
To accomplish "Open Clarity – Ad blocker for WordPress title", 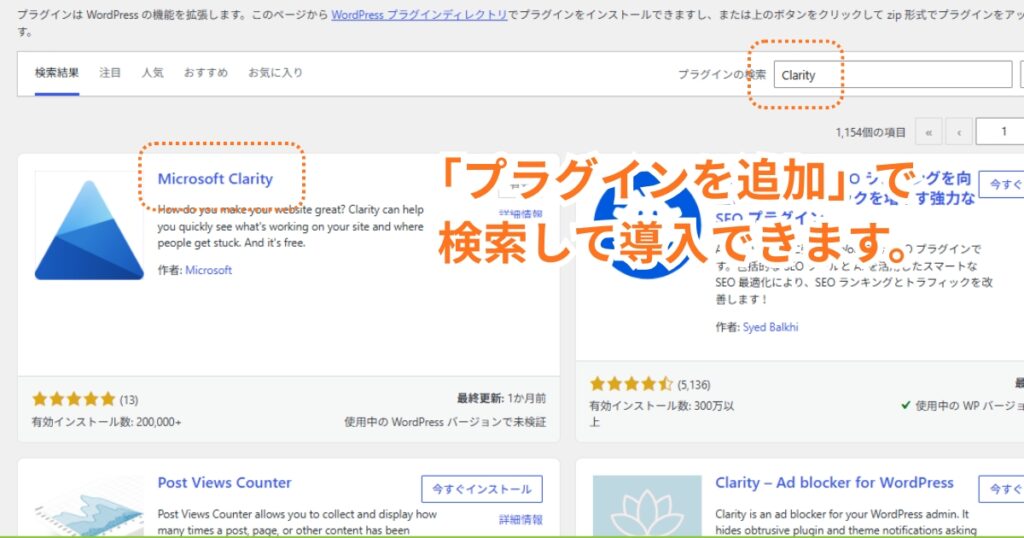I will click(834, 483).
